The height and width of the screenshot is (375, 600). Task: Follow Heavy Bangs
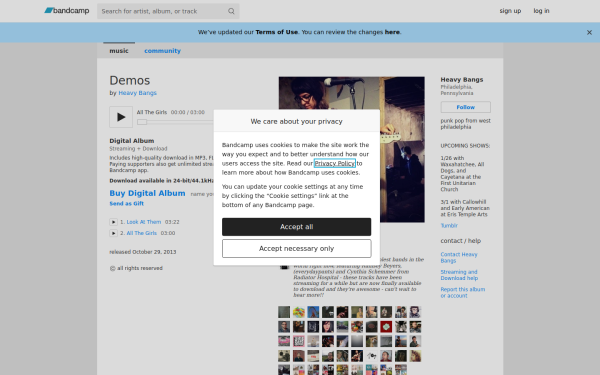click(465, 107)
